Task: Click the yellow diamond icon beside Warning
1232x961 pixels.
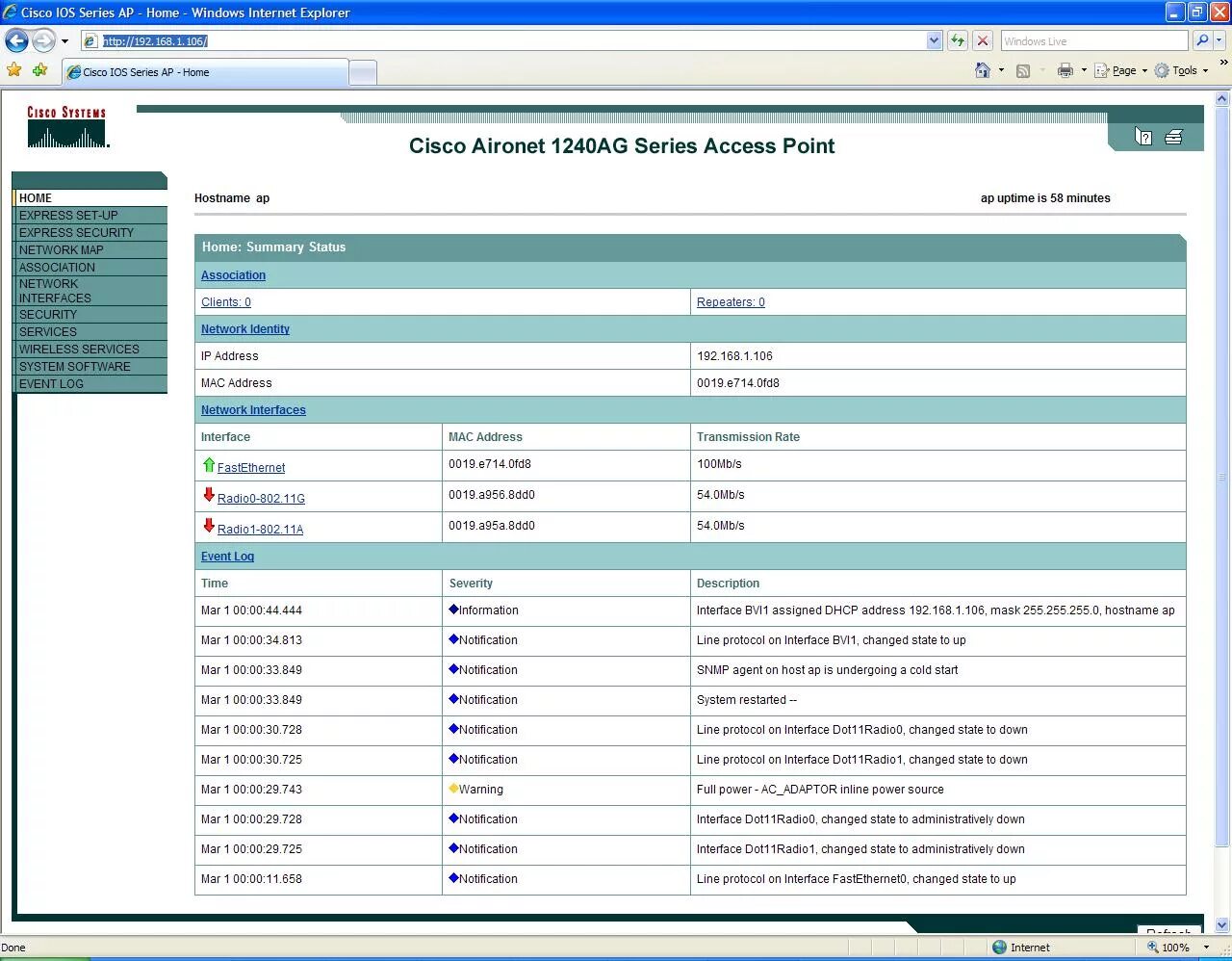Action: point(453,789)
